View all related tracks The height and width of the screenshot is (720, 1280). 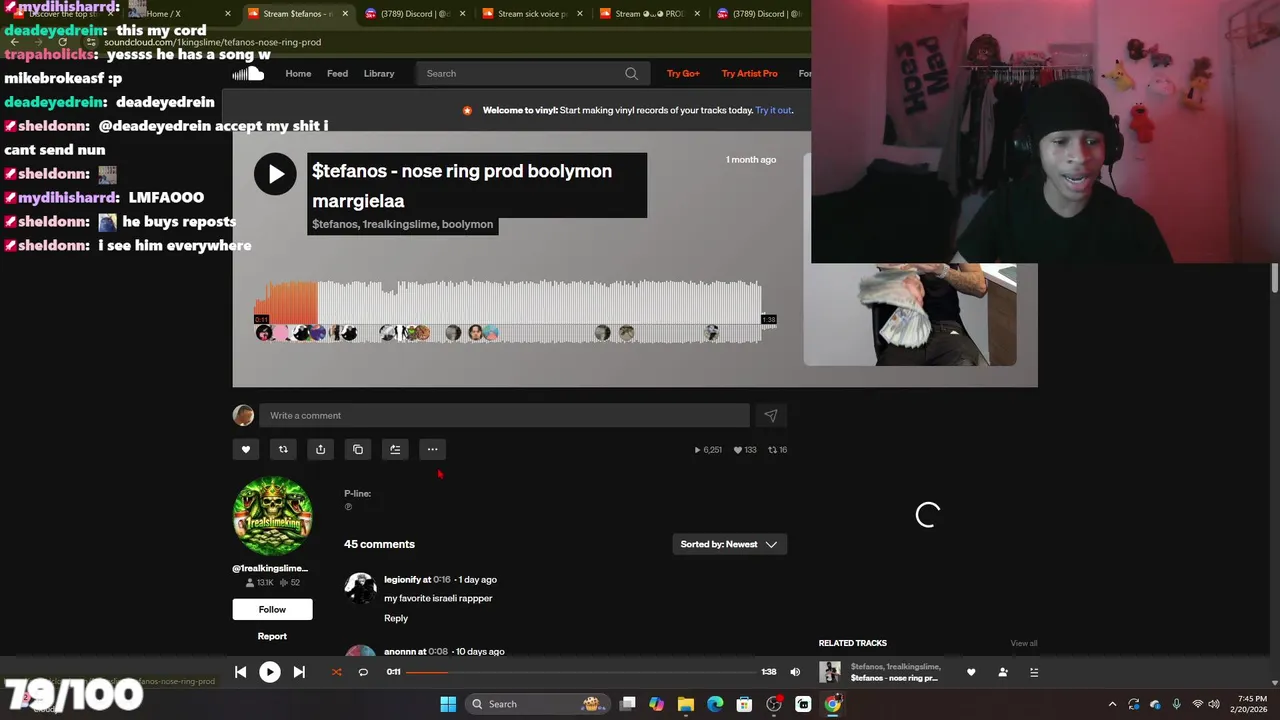coord(1024,643)
